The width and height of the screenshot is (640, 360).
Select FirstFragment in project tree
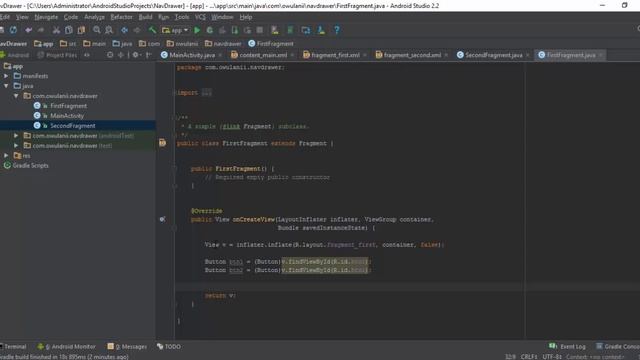69,106
